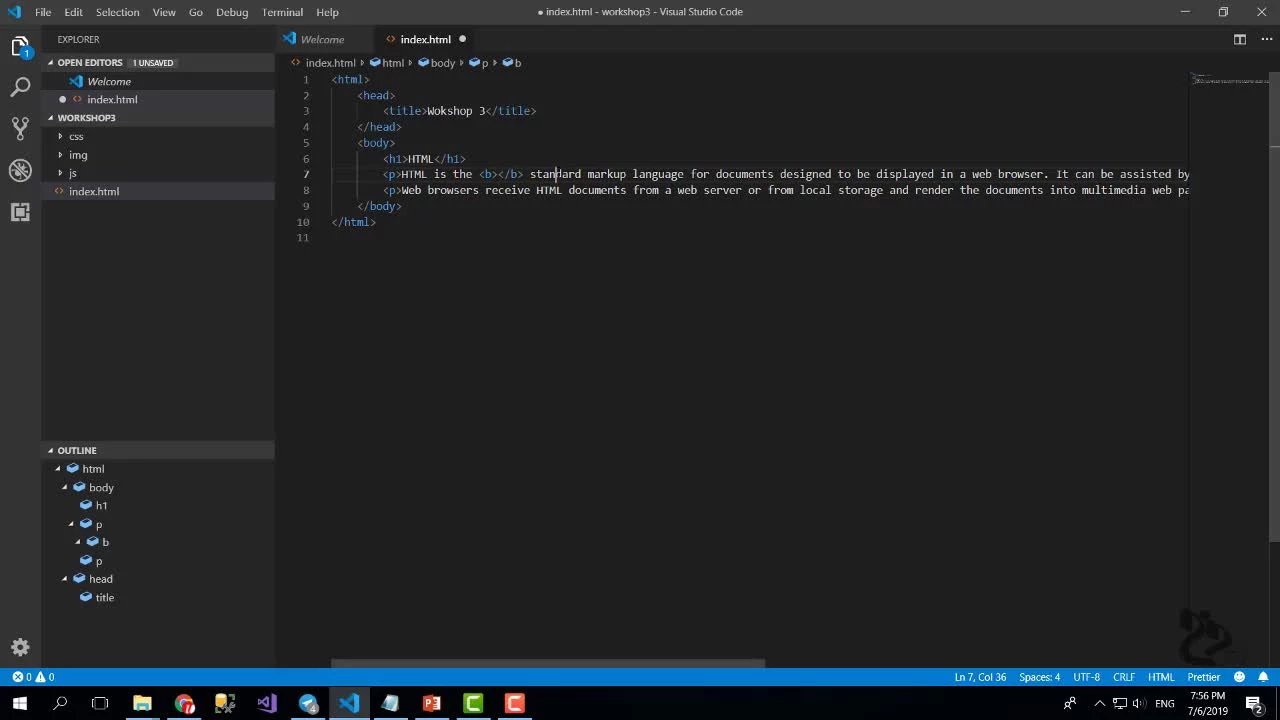The width and height of the screenshot is (1280, 720).
Task: Open the Go menu
Action: tap(196, 12)
